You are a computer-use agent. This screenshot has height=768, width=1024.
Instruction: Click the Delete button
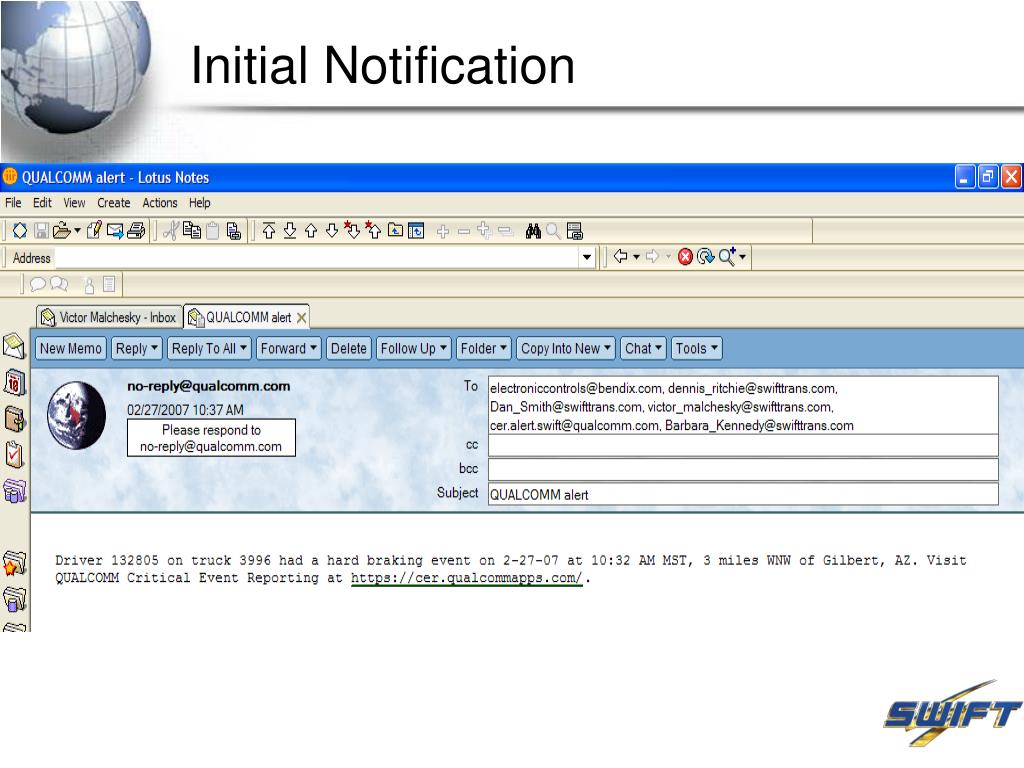pyautogui.click(x=349, y=349)
